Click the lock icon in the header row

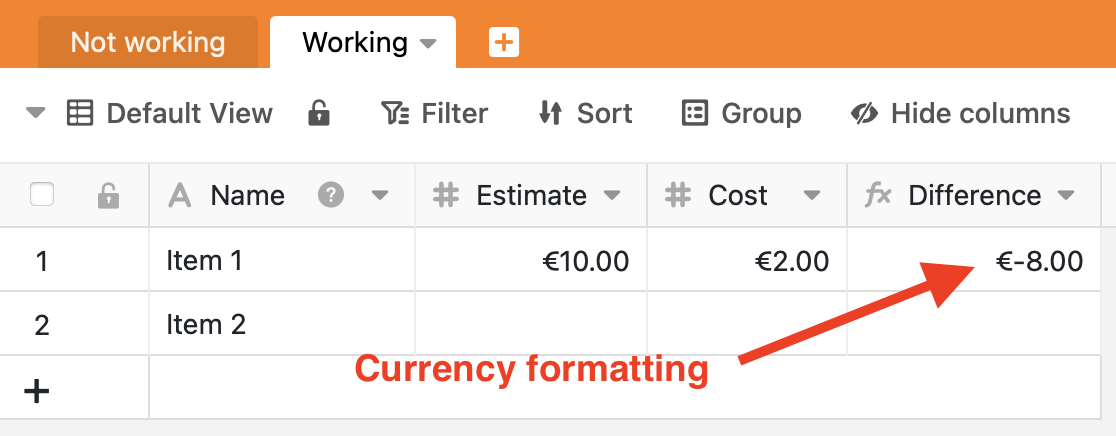point(108,196)
